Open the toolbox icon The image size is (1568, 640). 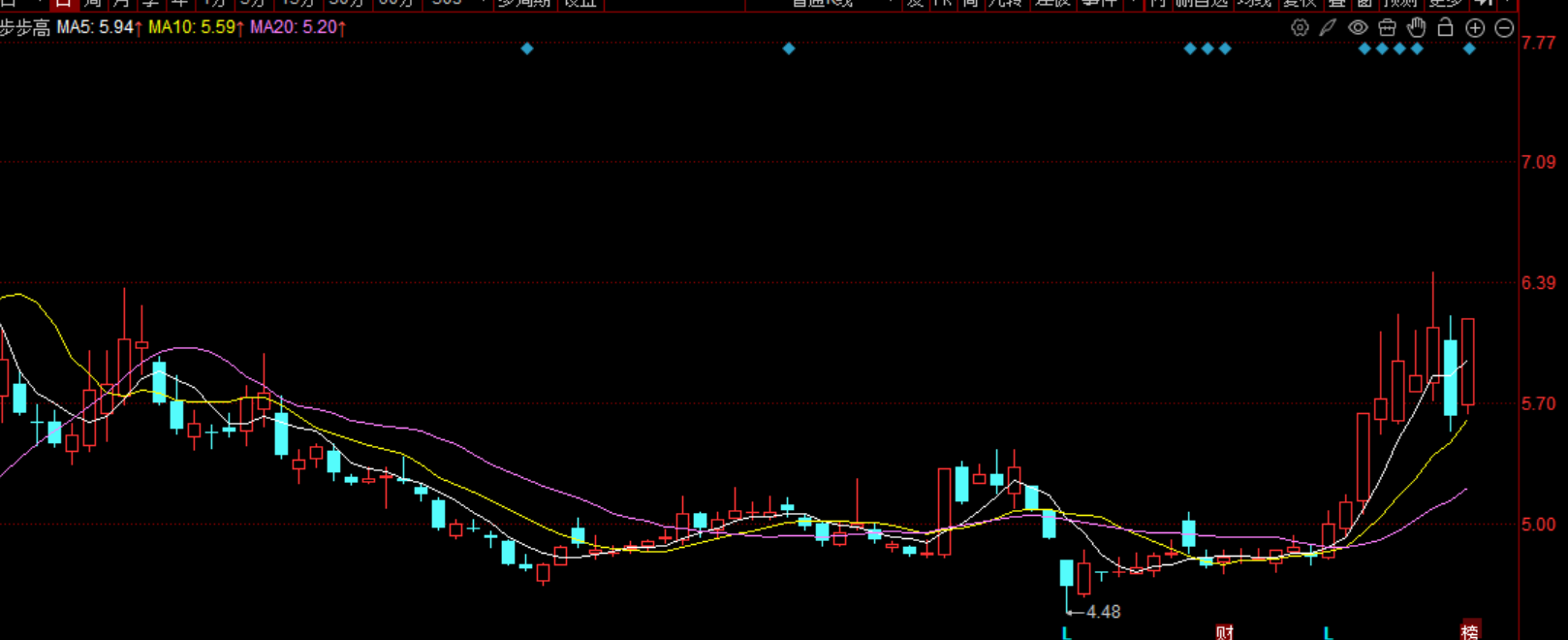click(x=1388, y=28)
